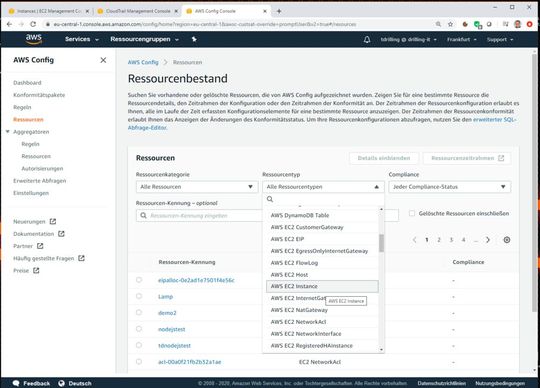Click external link icon beside Häufig gestellte Fragen

(x=81, y=258)
